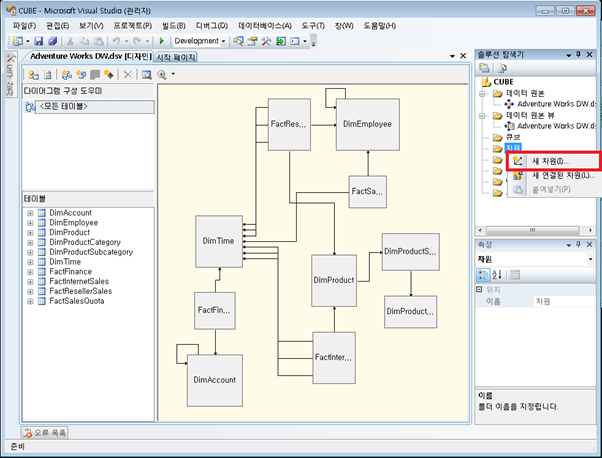Expand the FactSalesQuota table node

(x=30, y=301)
